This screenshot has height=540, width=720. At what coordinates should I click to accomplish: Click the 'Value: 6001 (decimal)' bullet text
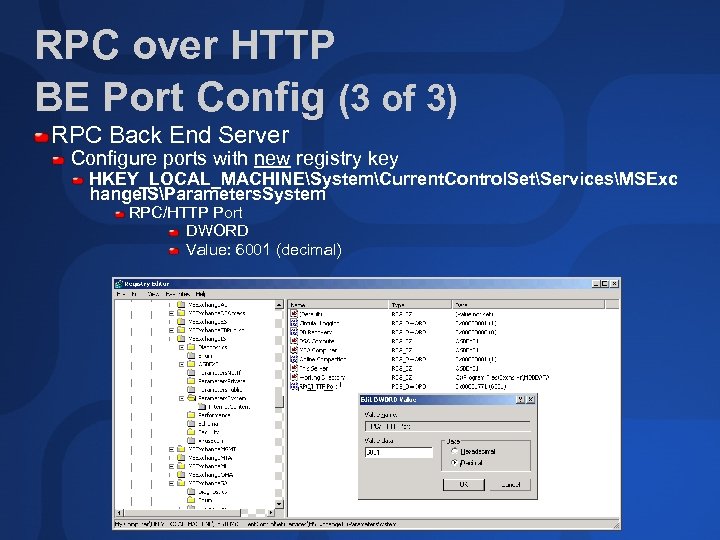click(264, 250)
